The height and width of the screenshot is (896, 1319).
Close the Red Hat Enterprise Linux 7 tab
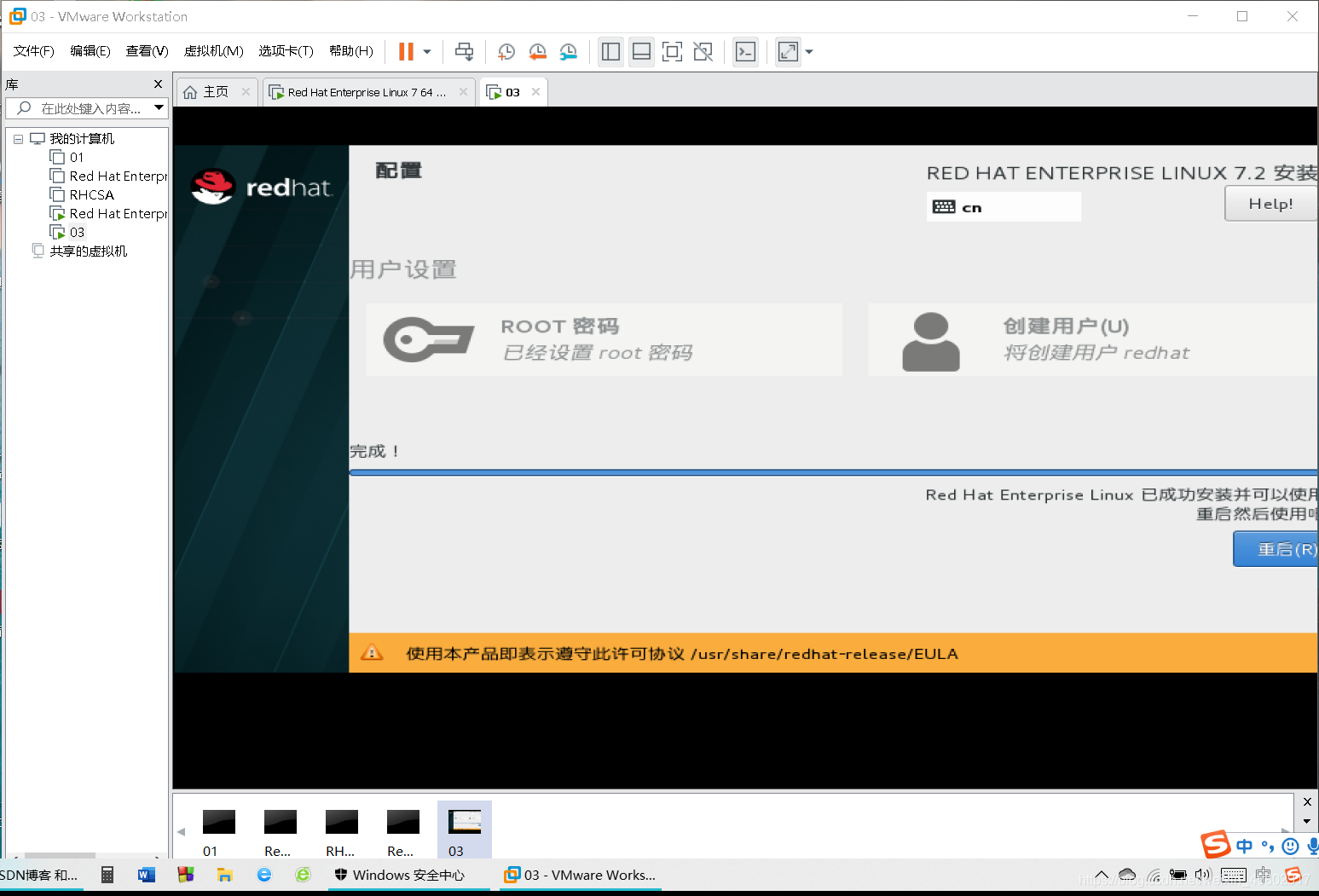click(x=463, y=92)
